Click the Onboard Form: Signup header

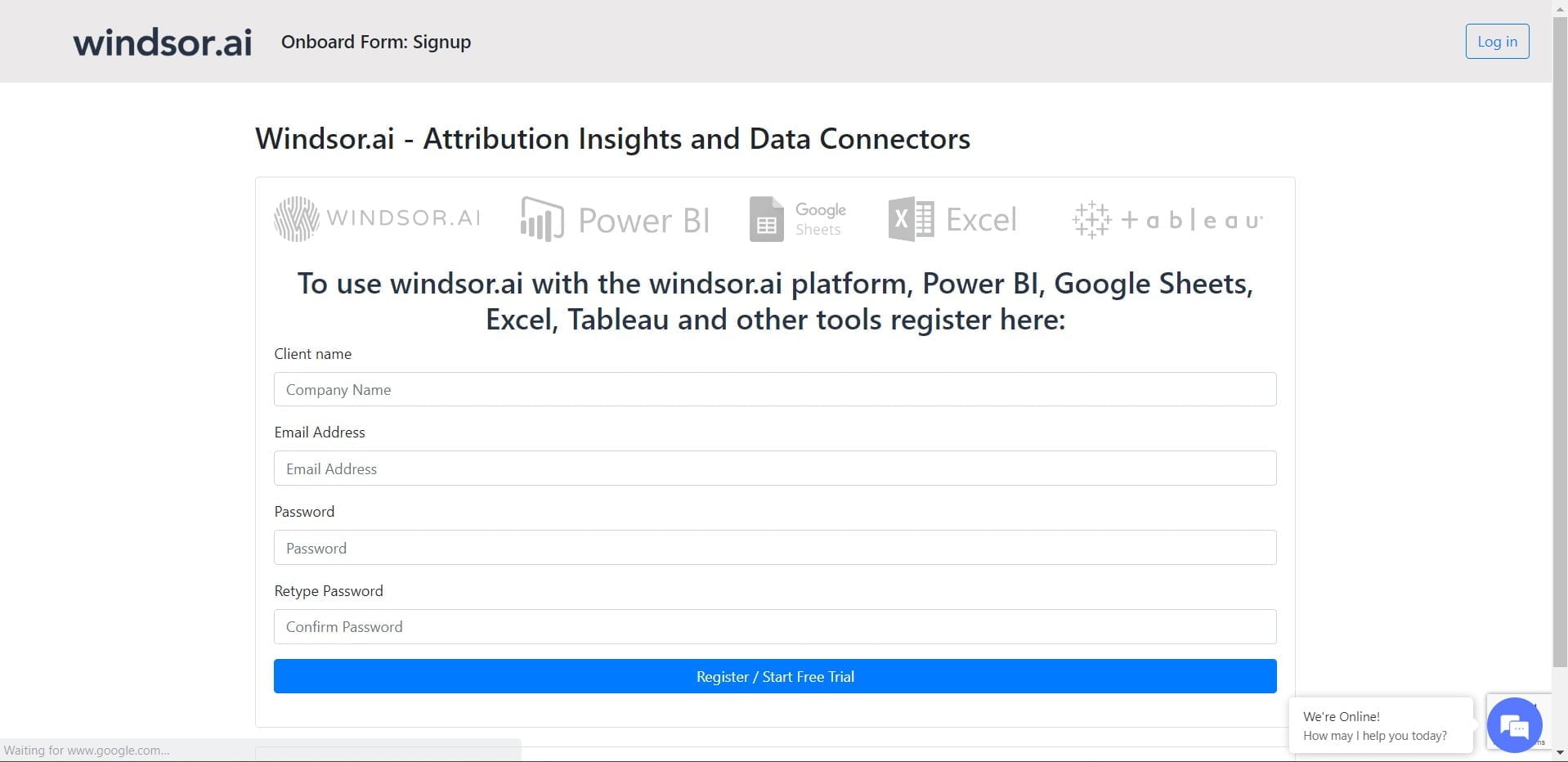tap(375, 42)
